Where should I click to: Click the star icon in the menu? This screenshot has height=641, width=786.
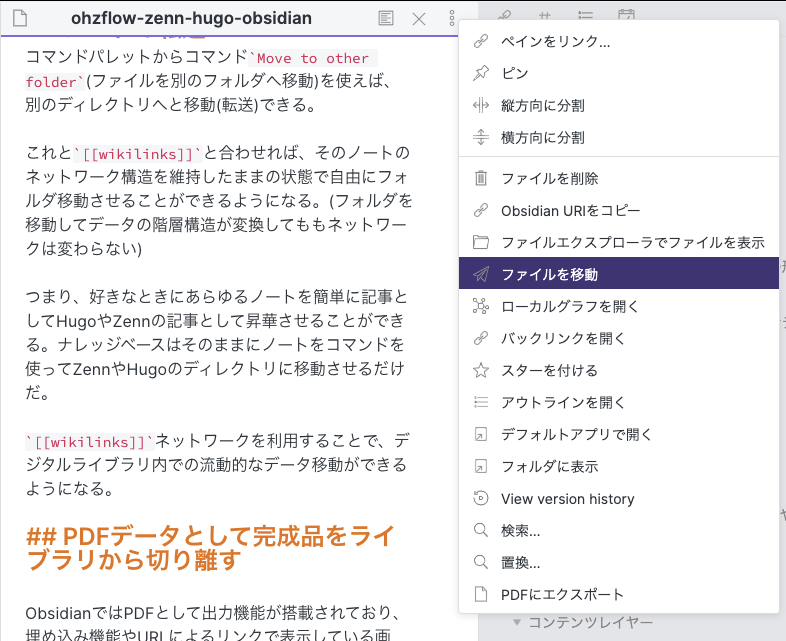(481, 370)
